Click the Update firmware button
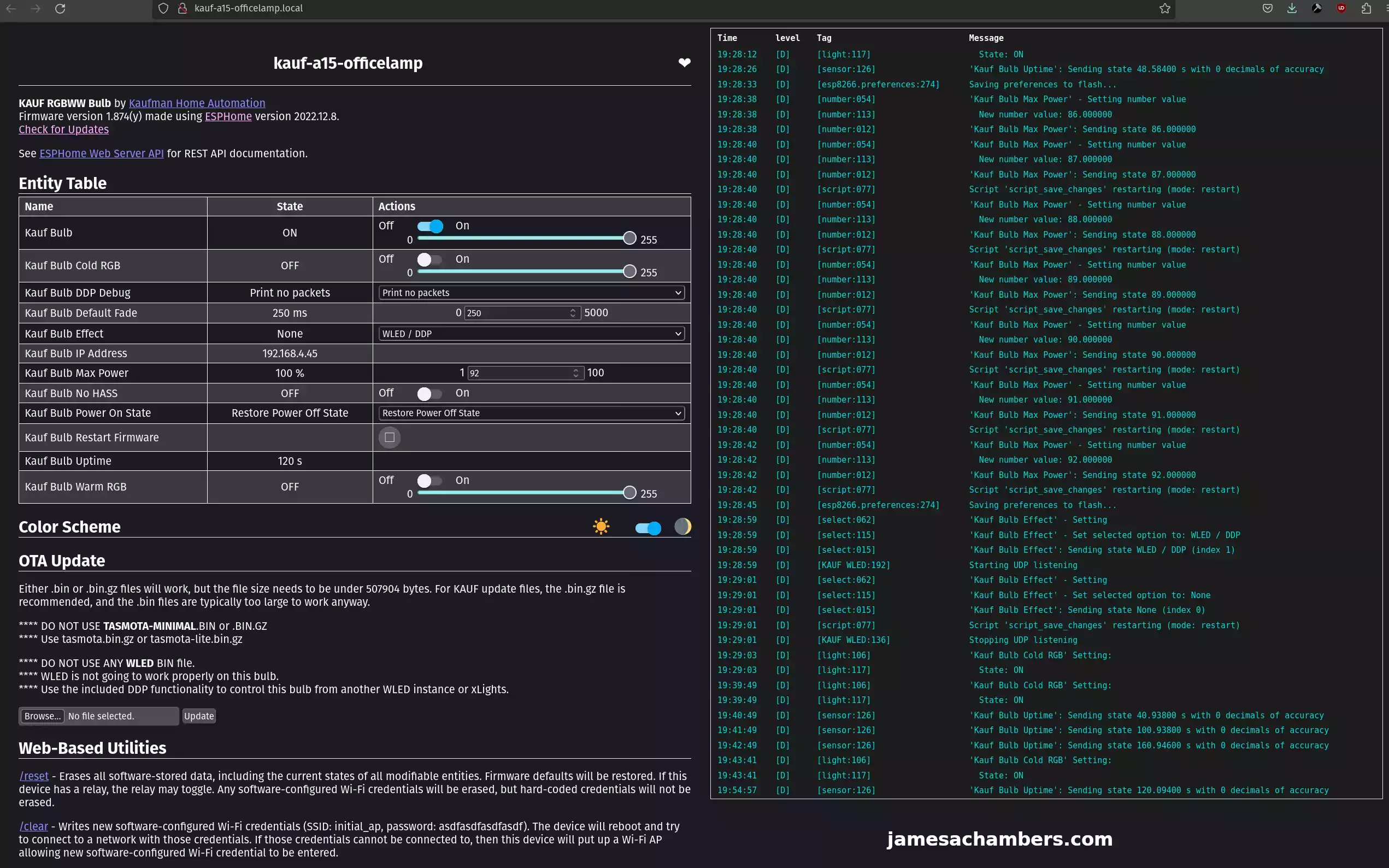 198,715
